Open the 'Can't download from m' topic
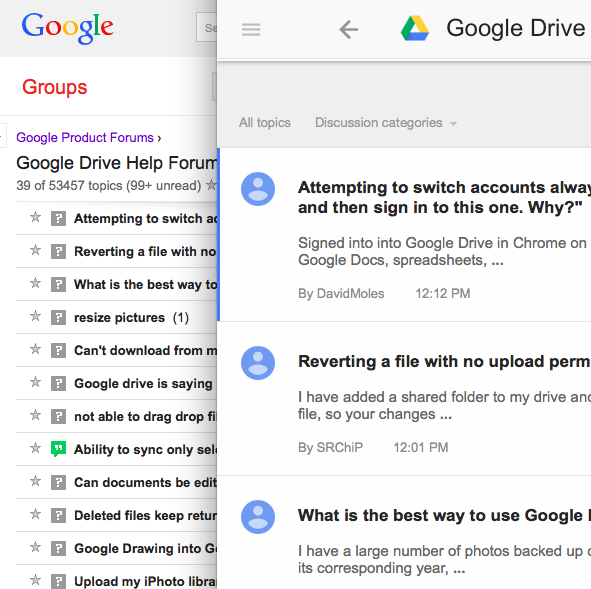Image resolution: width=591 pixels, height=589 pixels. point(145,350)
